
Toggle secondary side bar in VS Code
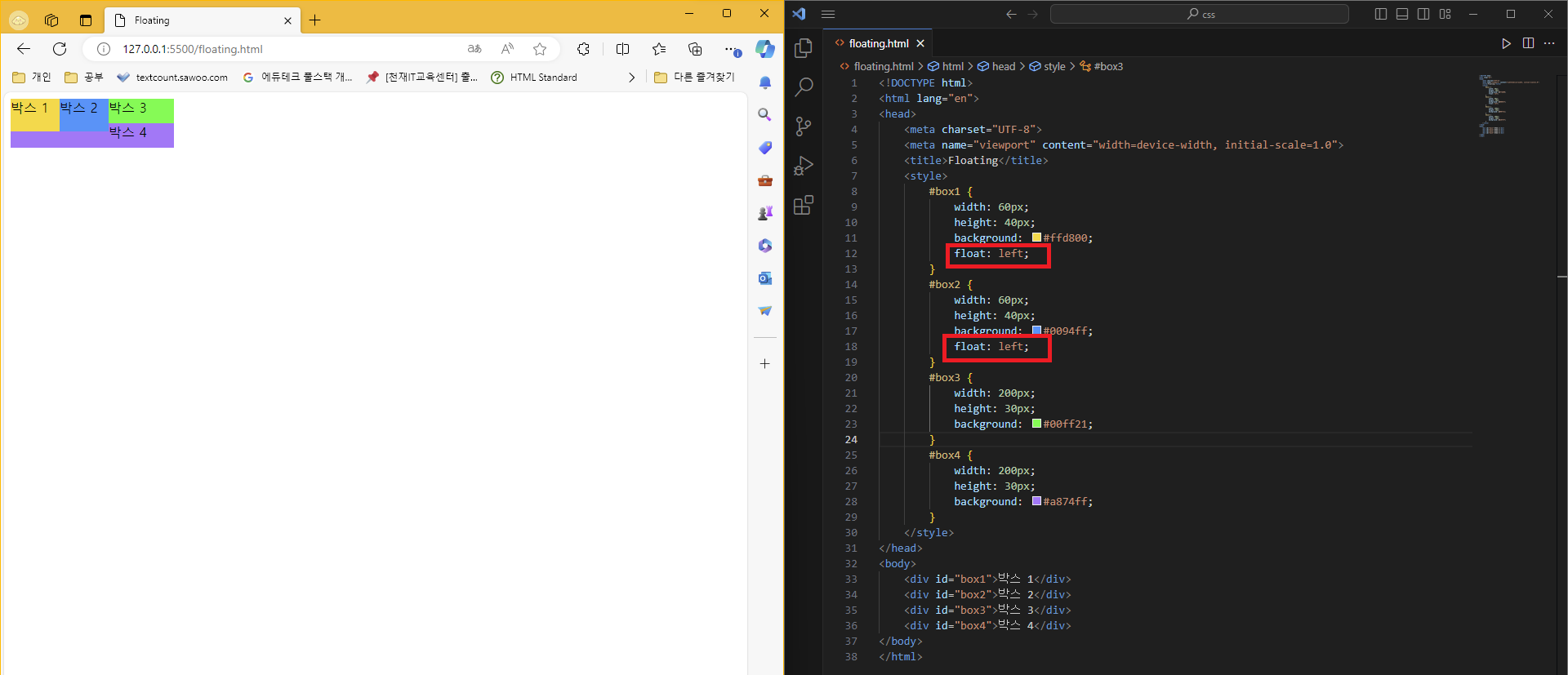(1423, 14)
